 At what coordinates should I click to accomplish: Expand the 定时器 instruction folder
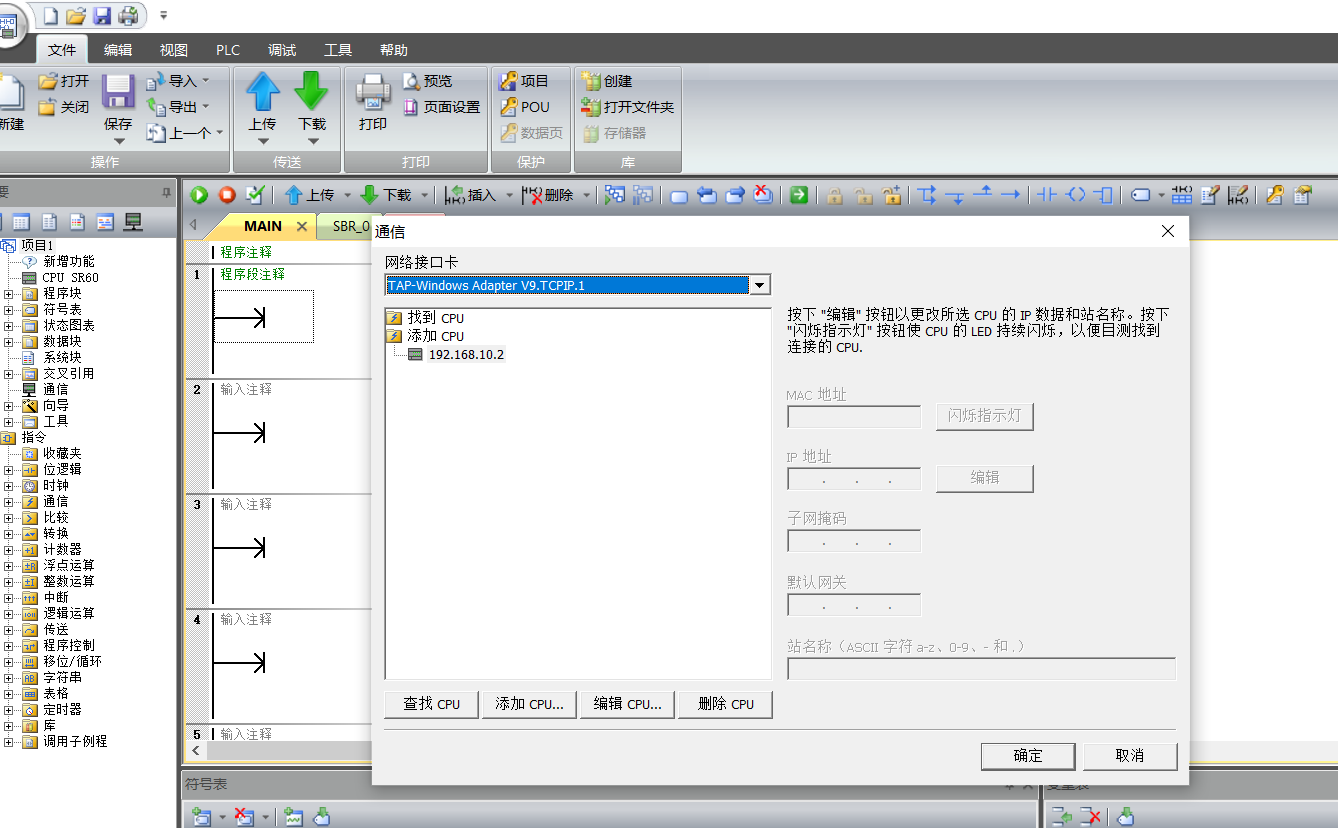9,710
